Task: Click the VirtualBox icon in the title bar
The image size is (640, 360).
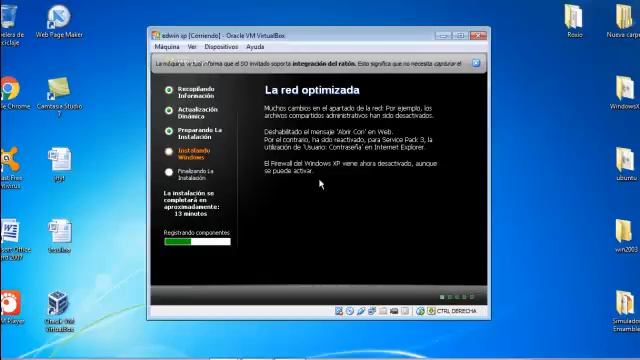Action: coord(156,36)
